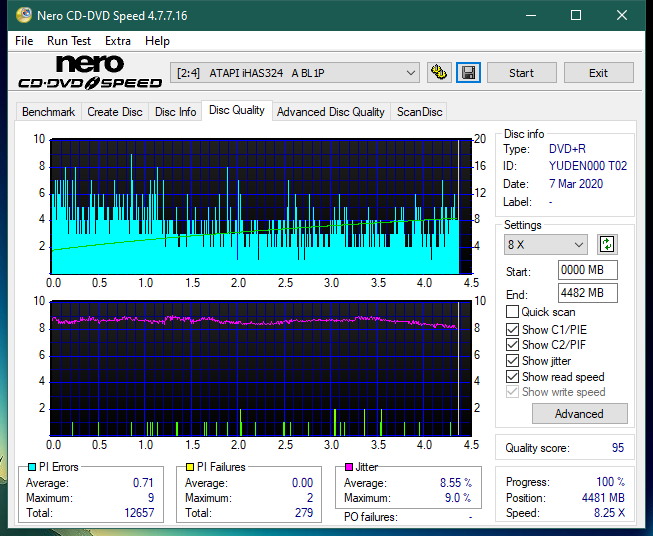Close the Nero CD-DVD Speed window
Viewport: 653px width, 536px height.
[x=622, y=15]
